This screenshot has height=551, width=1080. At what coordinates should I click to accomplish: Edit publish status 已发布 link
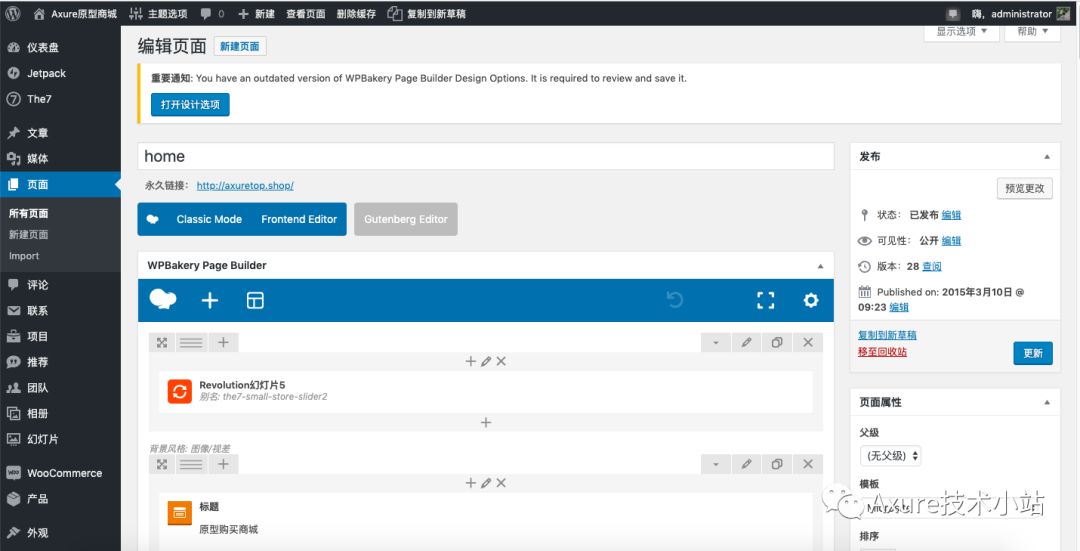[x=951, y=215]
